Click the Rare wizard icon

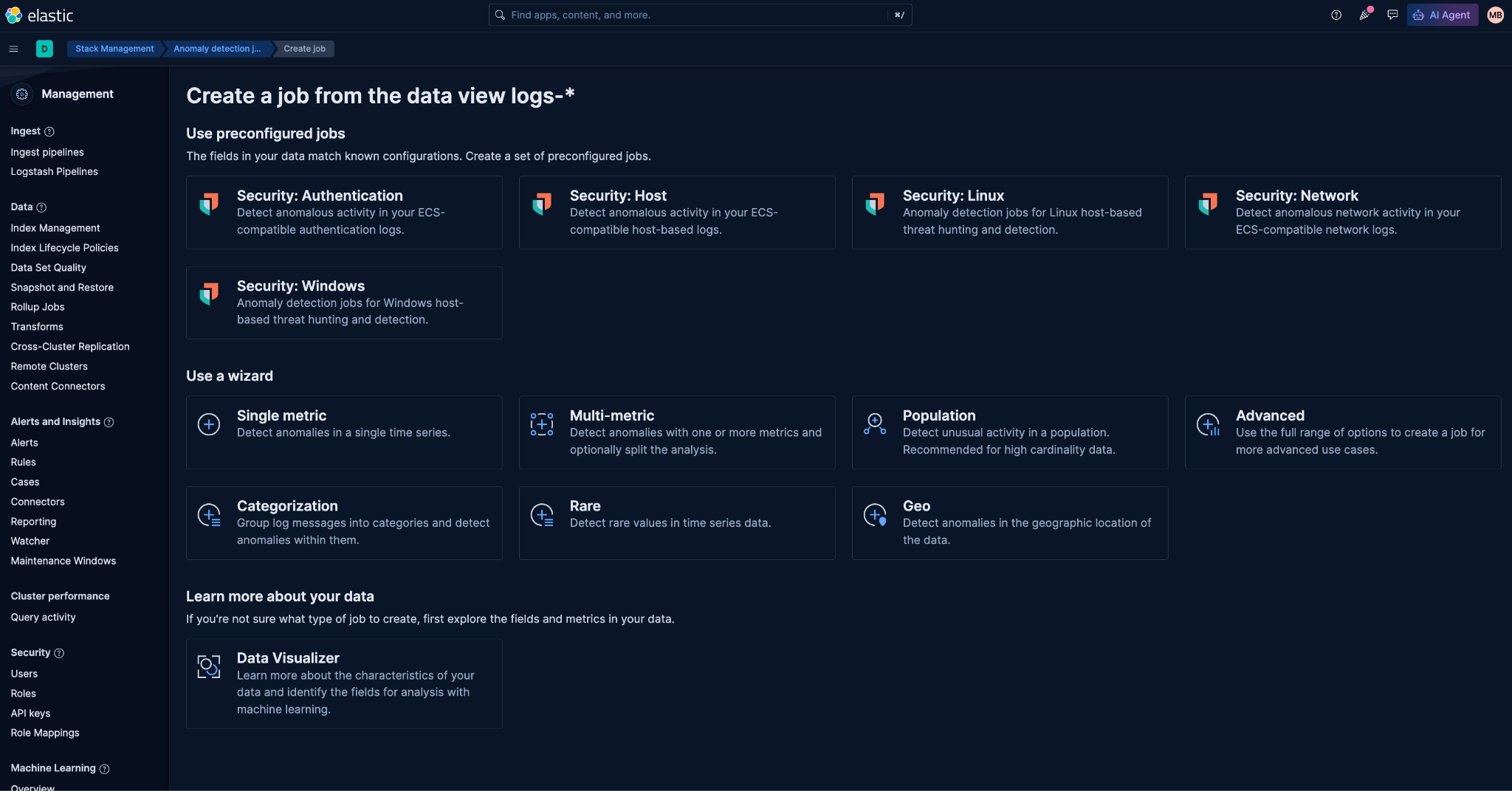pos(542,515)
